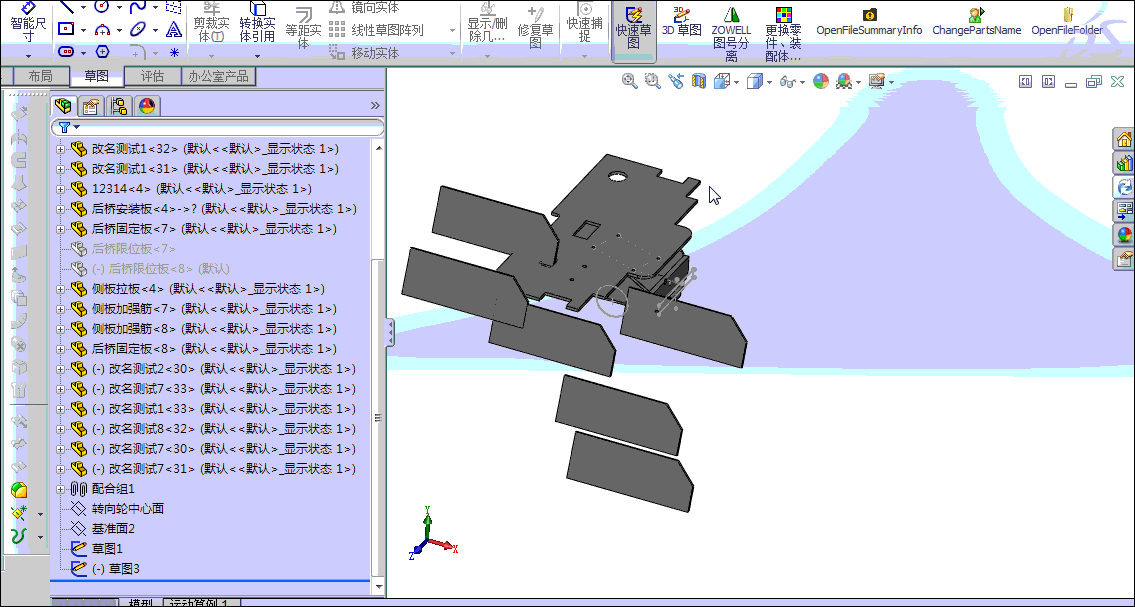Open the display style dropdown arrow

click(x=770, y=82)
